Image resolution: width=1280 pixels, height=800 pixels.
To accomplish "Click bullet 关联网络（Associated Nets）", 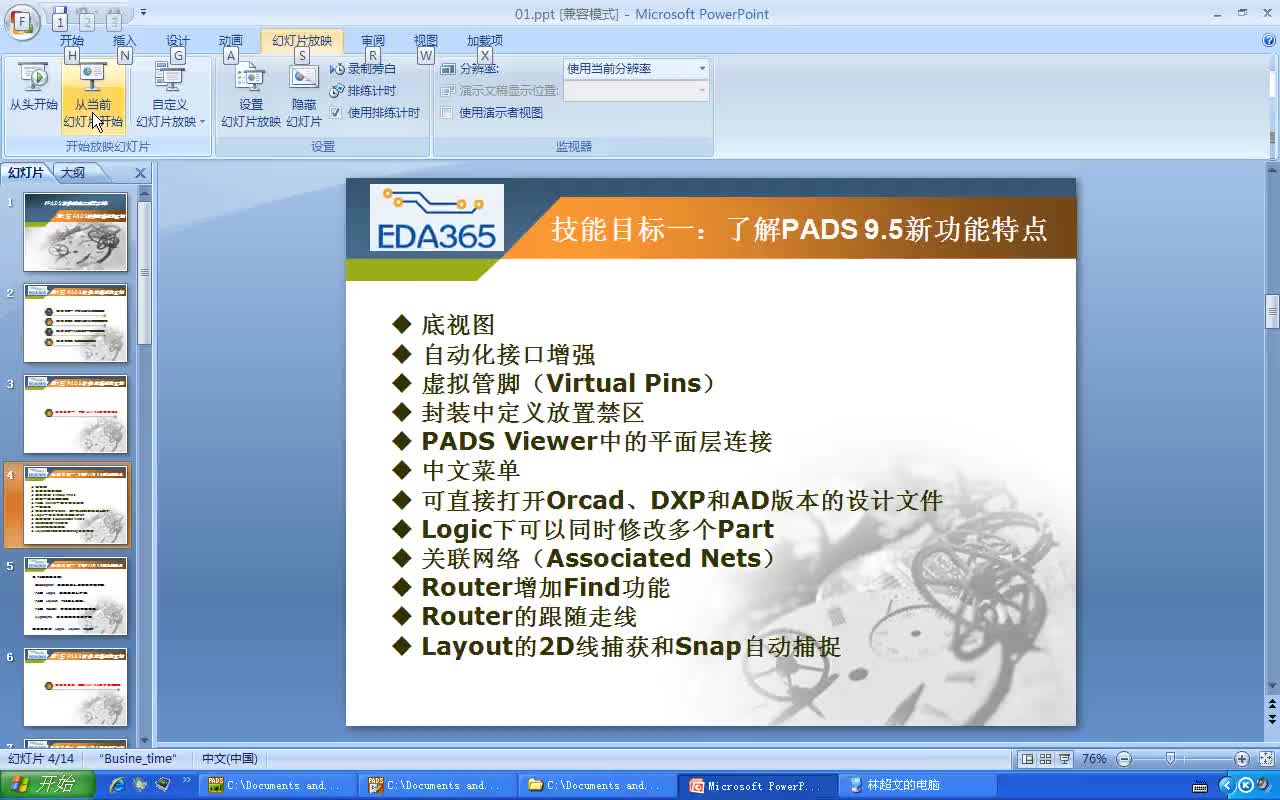I will pos(600,558).
